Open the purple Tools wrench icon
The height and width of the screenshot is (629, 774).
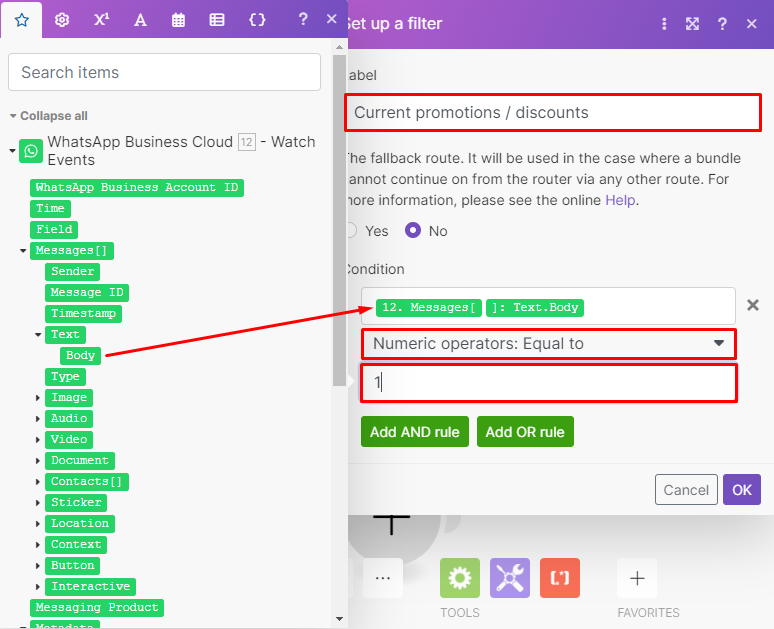pos(510,578)
